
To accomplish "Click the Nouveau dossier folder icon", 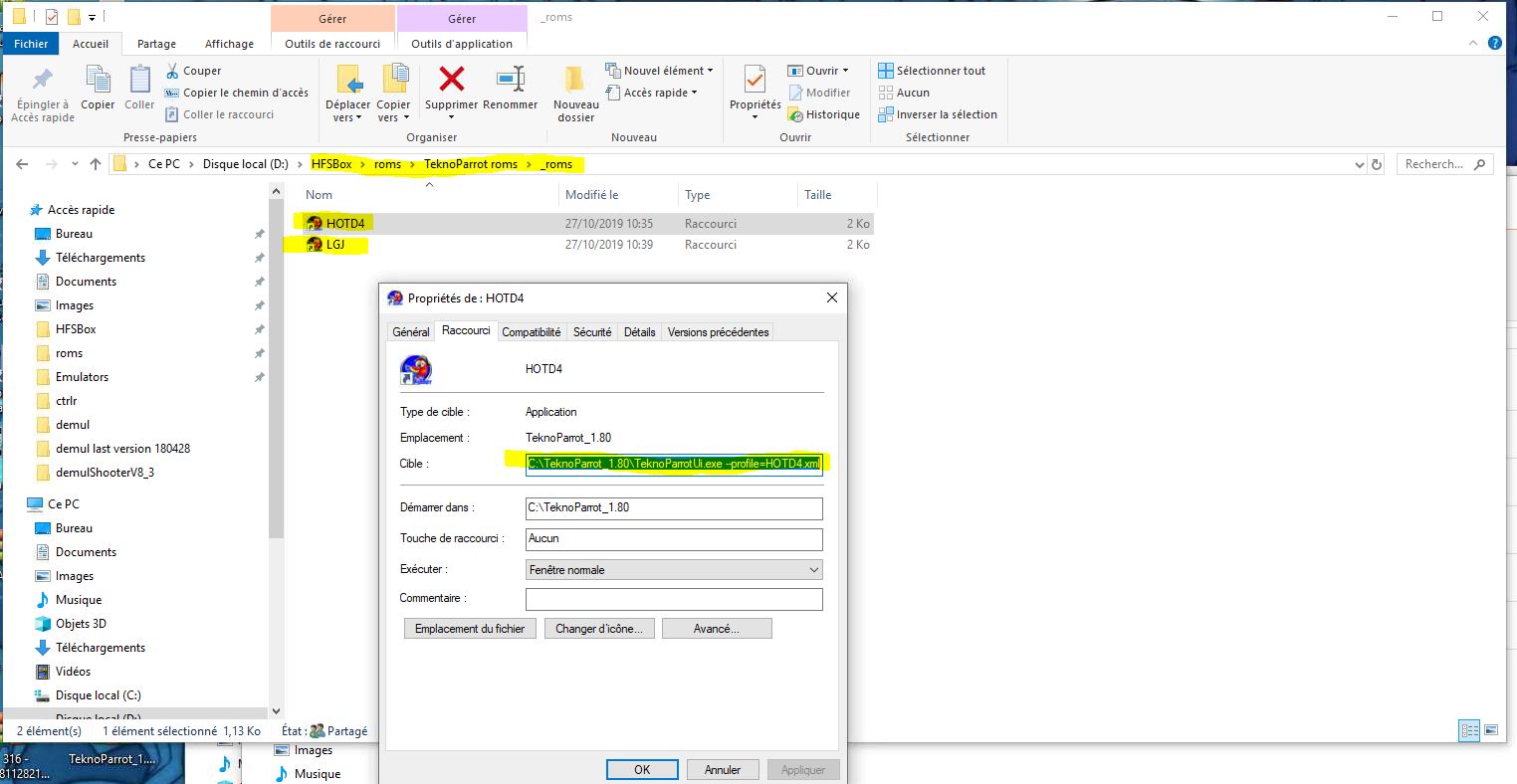I will [x=575, y=80].
